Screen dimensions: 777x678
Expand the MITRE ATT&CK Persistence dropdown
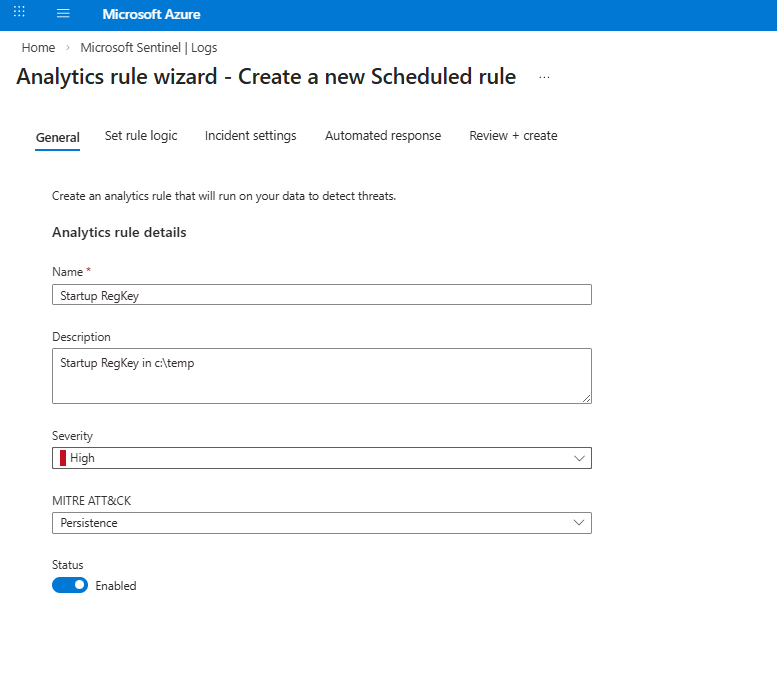(321, 523)
